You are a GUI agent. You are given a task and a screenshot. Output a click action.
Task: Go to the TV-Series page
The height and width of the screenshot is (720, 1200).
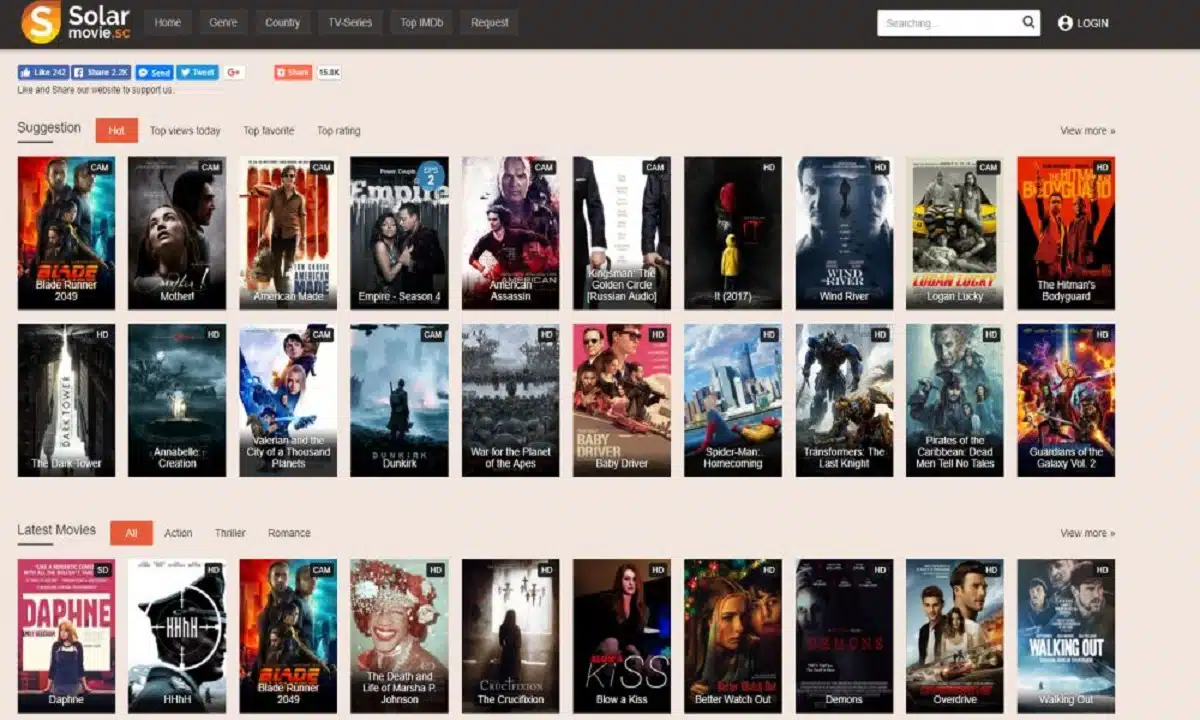[349, 23]
